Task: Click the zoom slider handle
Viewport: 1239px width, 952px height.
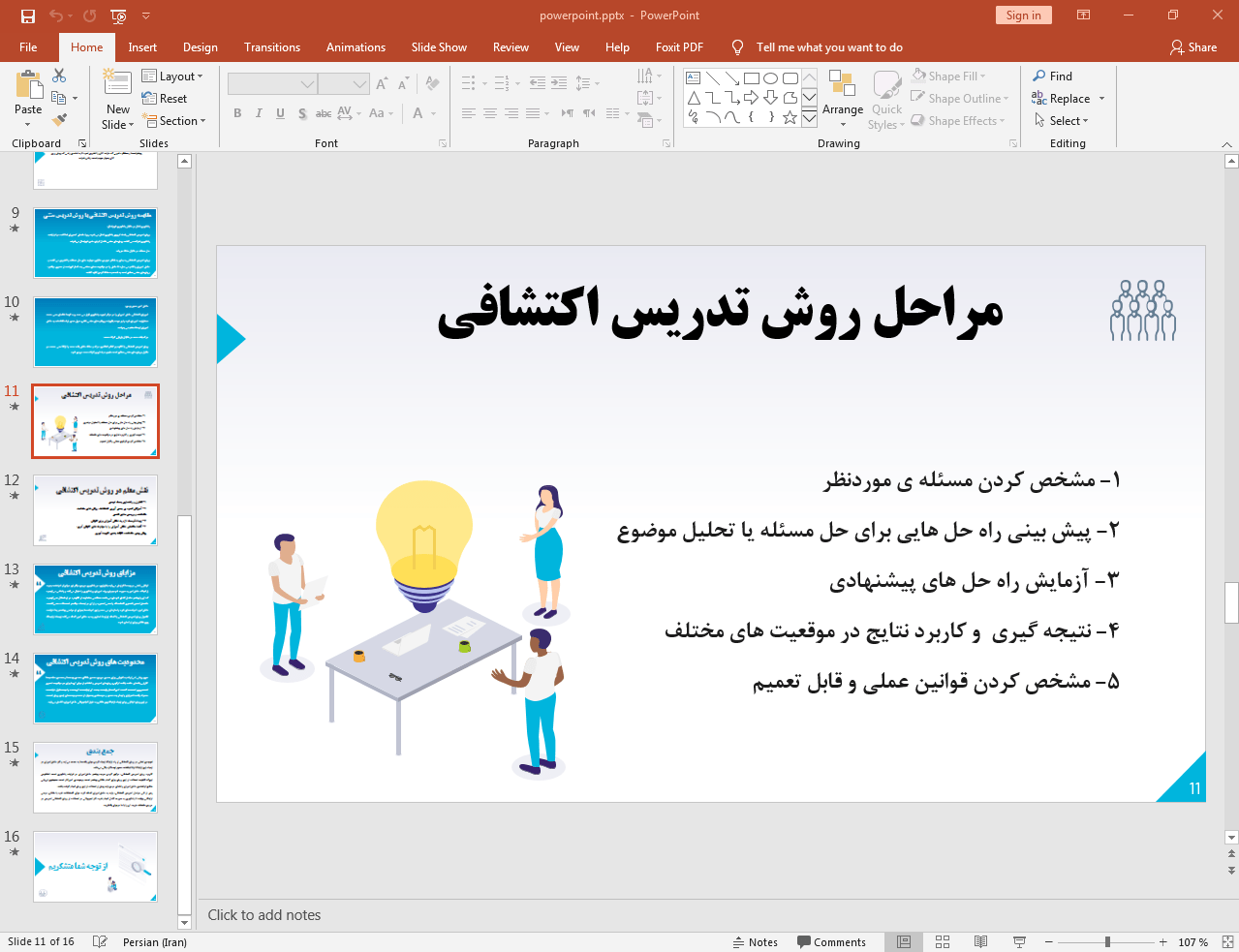Action: (x=1107, y=941)
